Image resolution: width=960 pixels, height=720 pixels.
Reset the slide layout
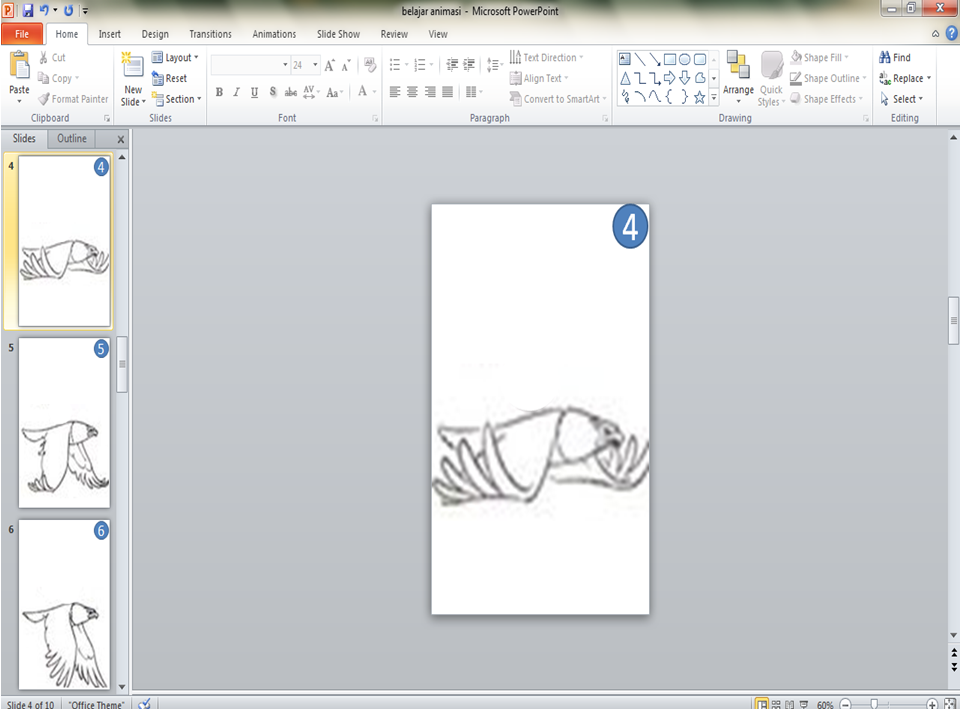pos(170,78)
